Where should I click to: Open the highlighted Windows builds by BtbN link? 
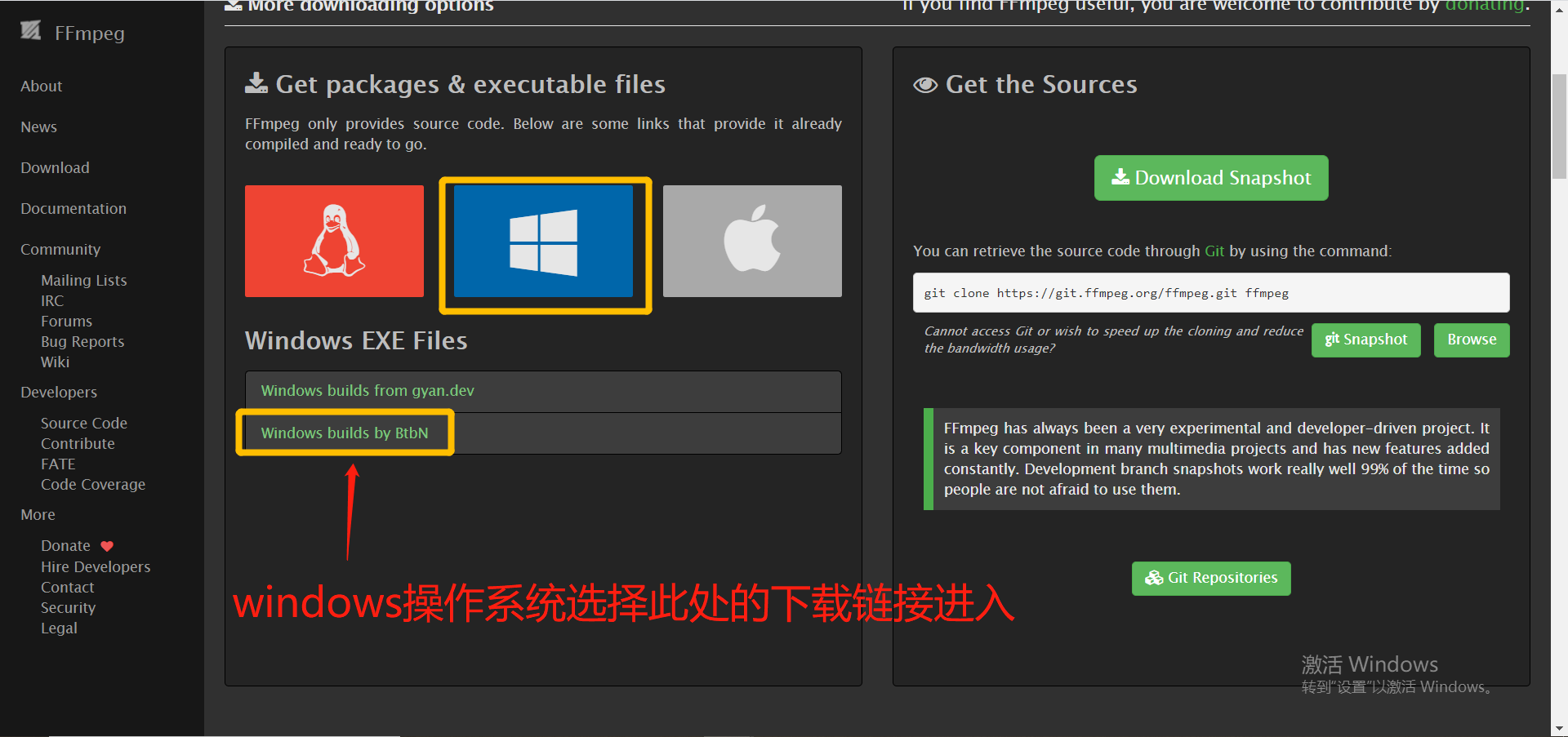pyautogui.click(x=345, y=433)
